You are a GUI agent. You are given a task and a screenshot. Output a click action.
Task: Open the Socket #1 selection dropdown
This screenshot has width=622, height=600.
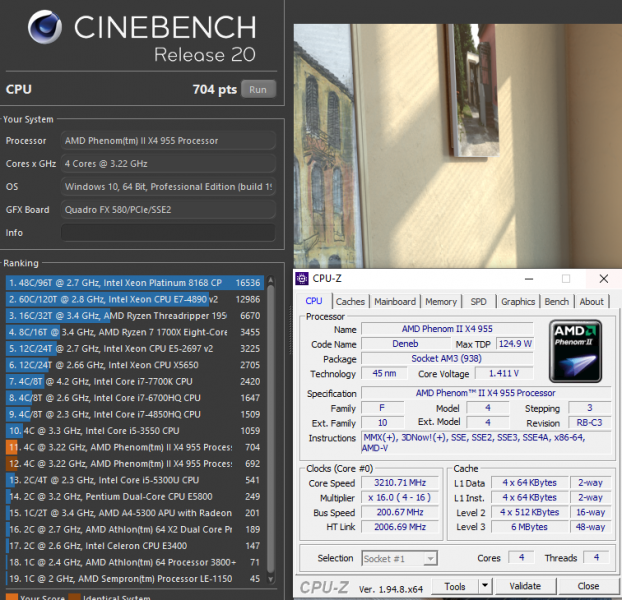click(399, 559)
